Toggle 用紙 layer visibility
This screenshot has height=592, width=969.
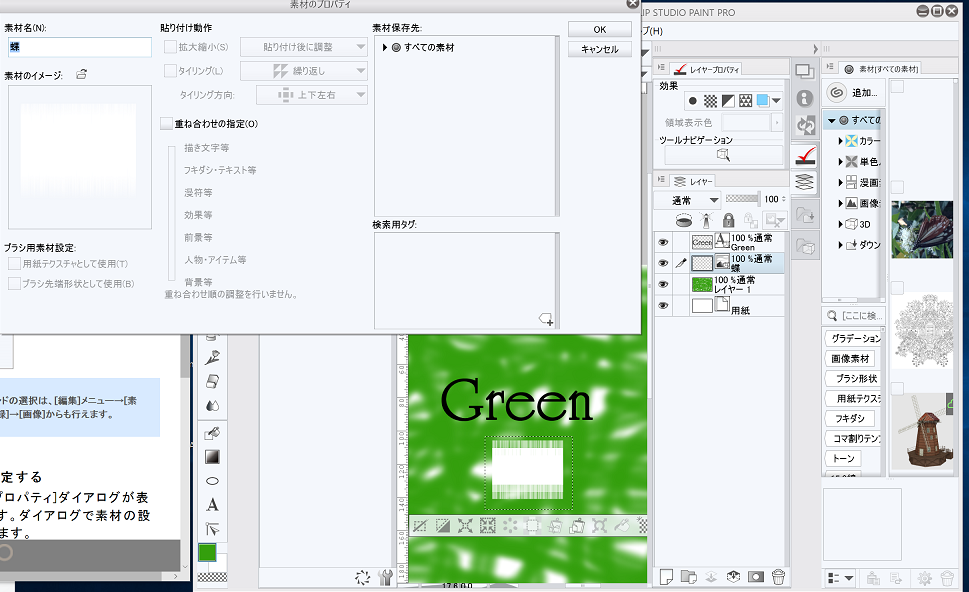663,305
